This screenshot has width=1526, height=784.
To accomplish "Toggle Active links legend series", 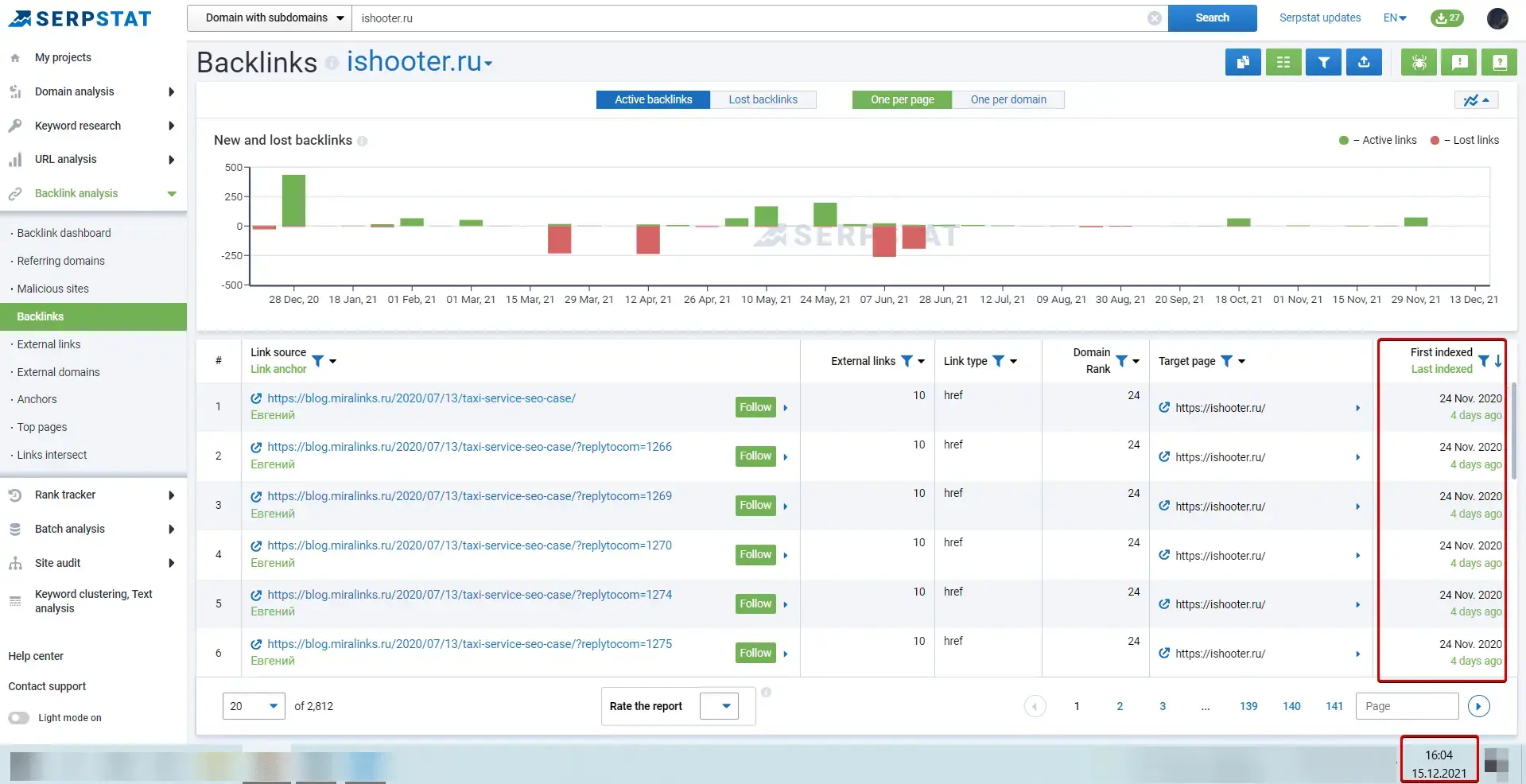I will (x=1378, y=140).
